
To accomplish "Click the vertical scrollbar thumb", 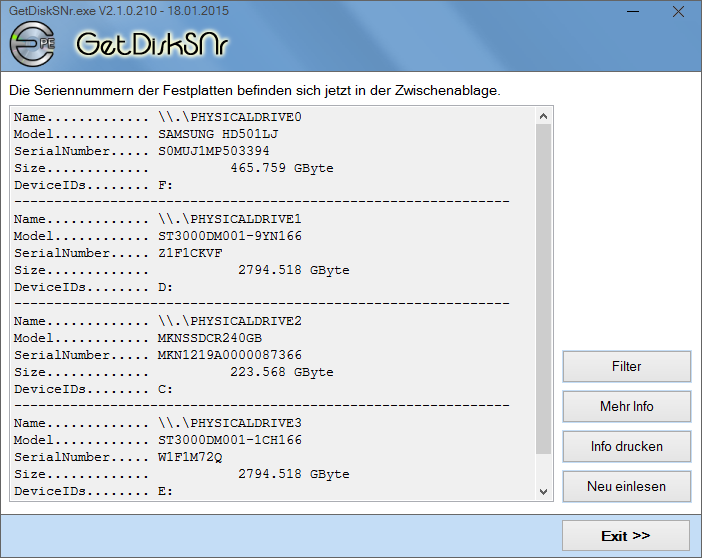I will tap(543, 290).
